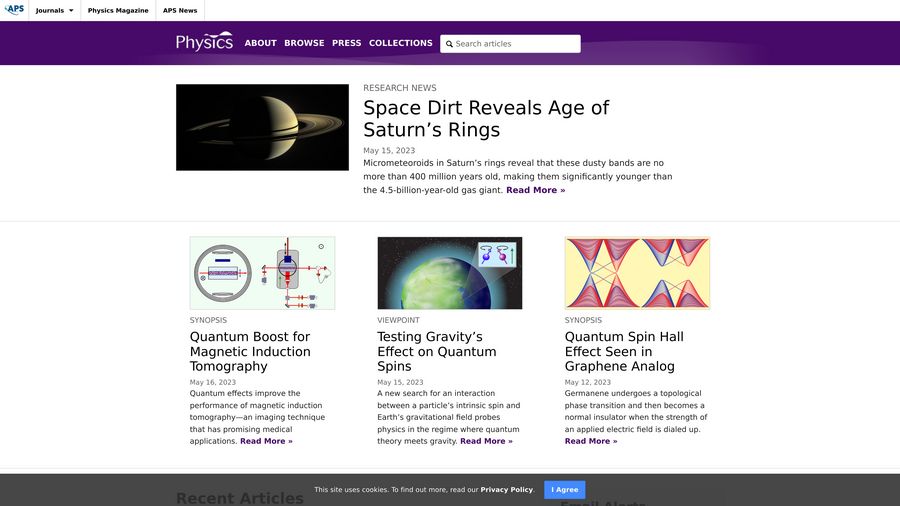Open the Physics Magazine tab
Viewport: 900px width, 506px height.
(x=118, y=10)
